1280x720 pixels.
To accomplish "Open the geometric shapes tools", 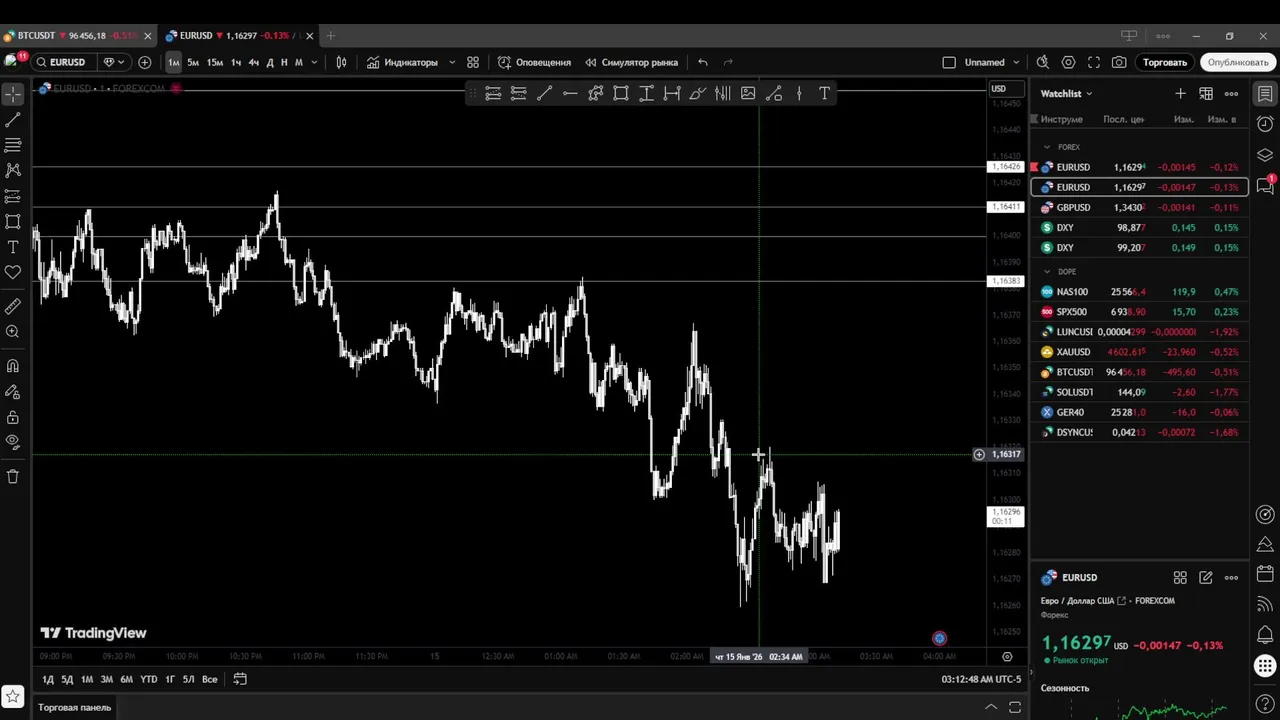I will tap(13, 222).
